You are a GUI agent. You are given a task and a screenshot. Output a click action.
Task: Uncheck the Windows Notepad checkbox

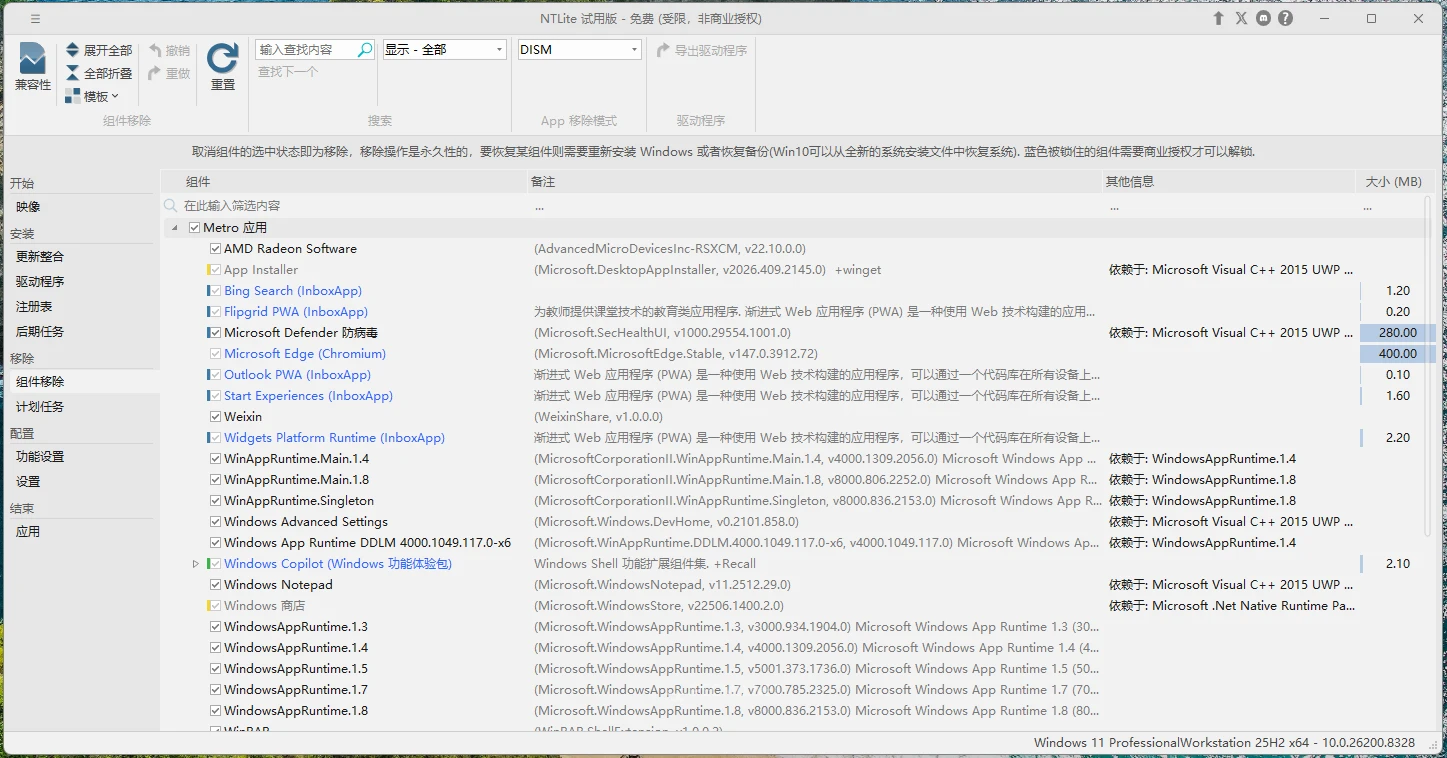pyautogui.click(x=216, y=585)
